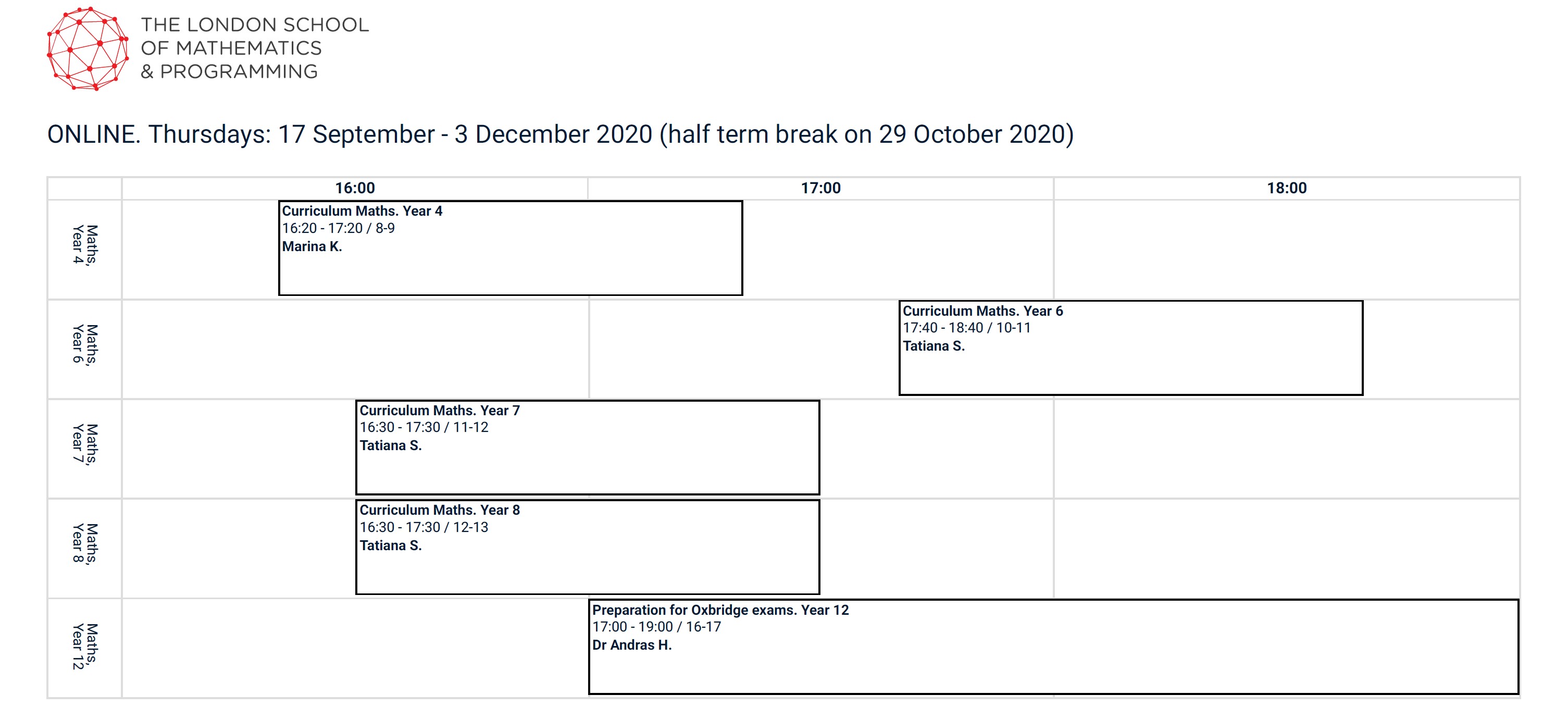The width and height of the screenshot is (1568, 707).
Task: Click the 17:00 - 19:00 / 16-17 time text
Action: coord(656,627)
